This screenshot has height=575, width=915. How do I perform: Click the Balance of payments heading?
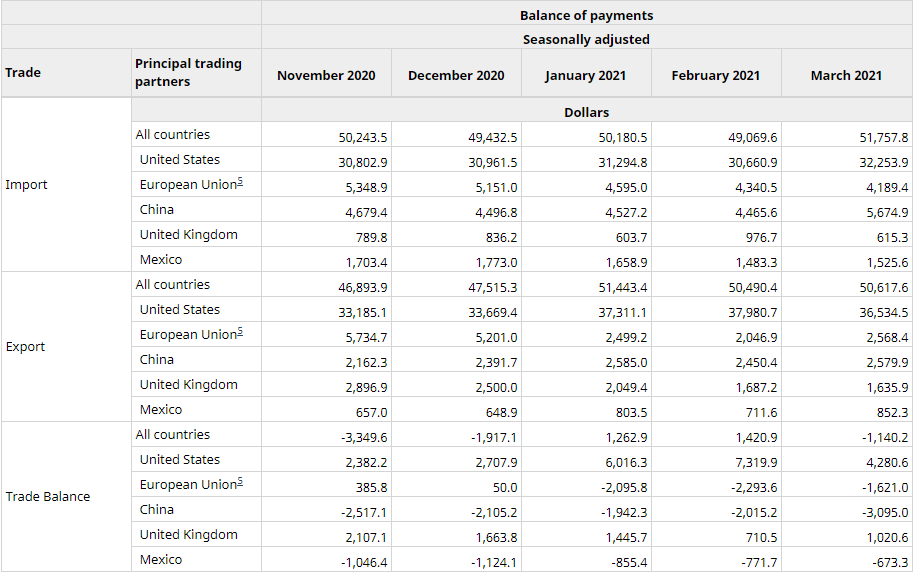click(586, 15)
